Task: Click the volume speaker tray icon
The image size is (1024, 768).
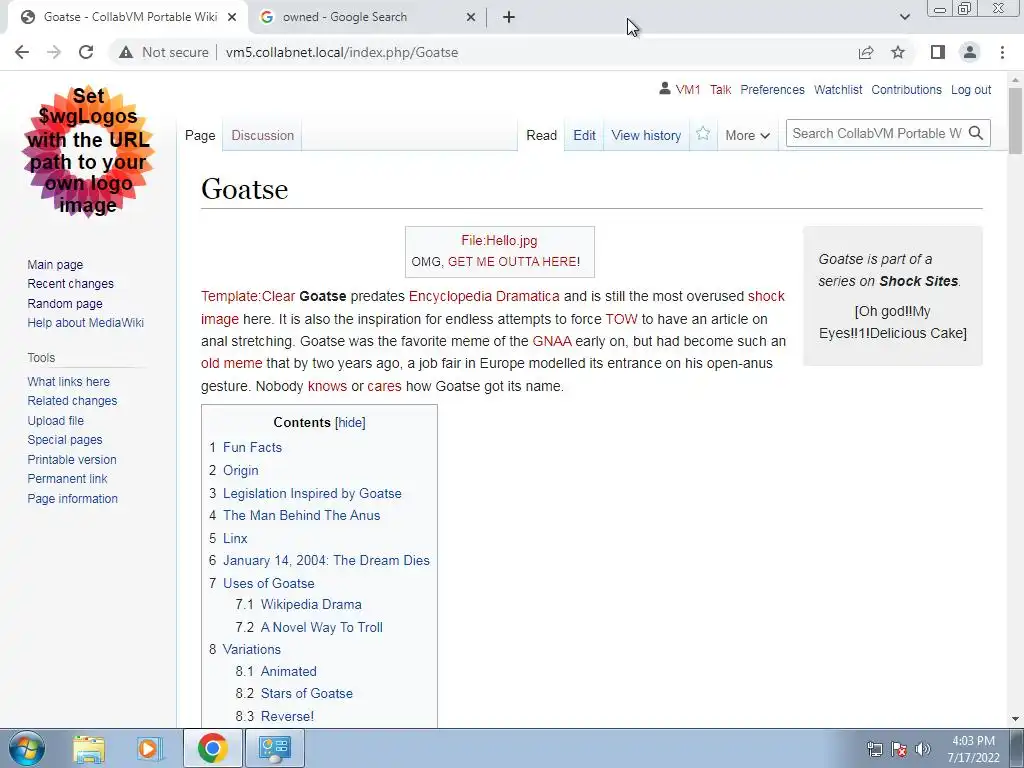Action: pos(923,749)
